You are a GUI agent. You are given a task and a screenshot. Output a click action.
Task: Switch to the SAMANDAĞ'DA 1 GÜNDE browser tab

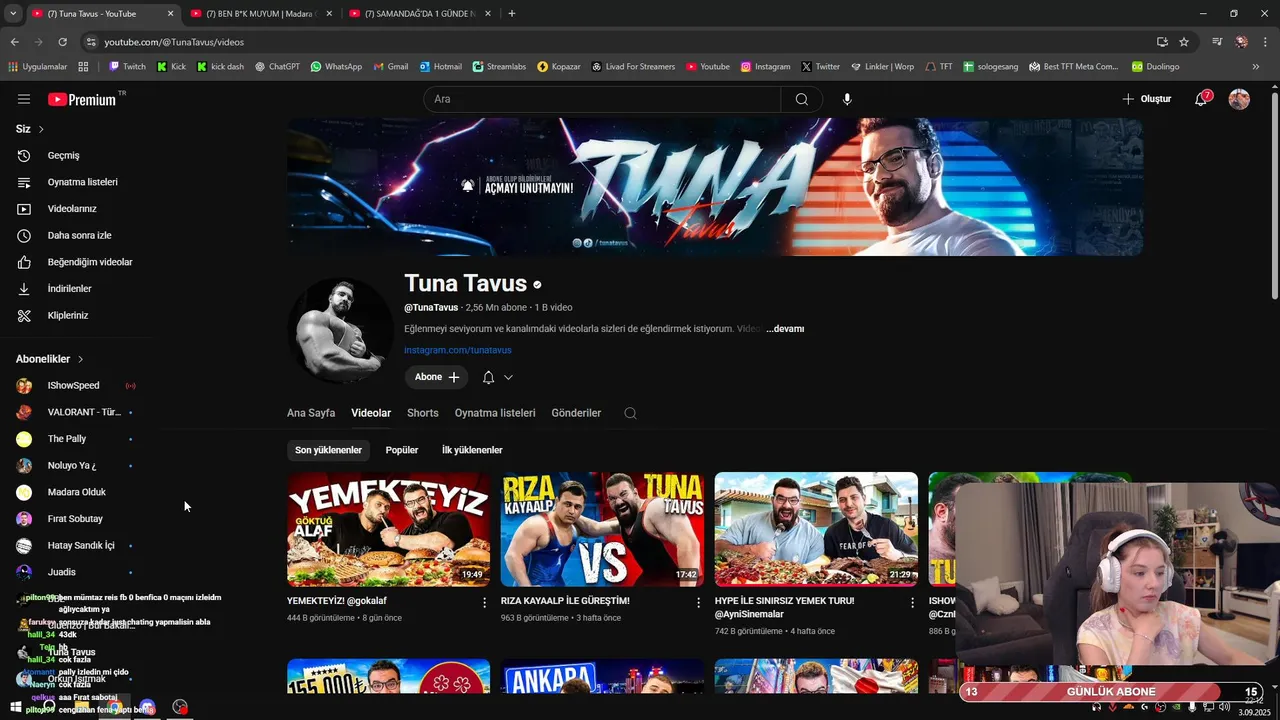point(419,14)
